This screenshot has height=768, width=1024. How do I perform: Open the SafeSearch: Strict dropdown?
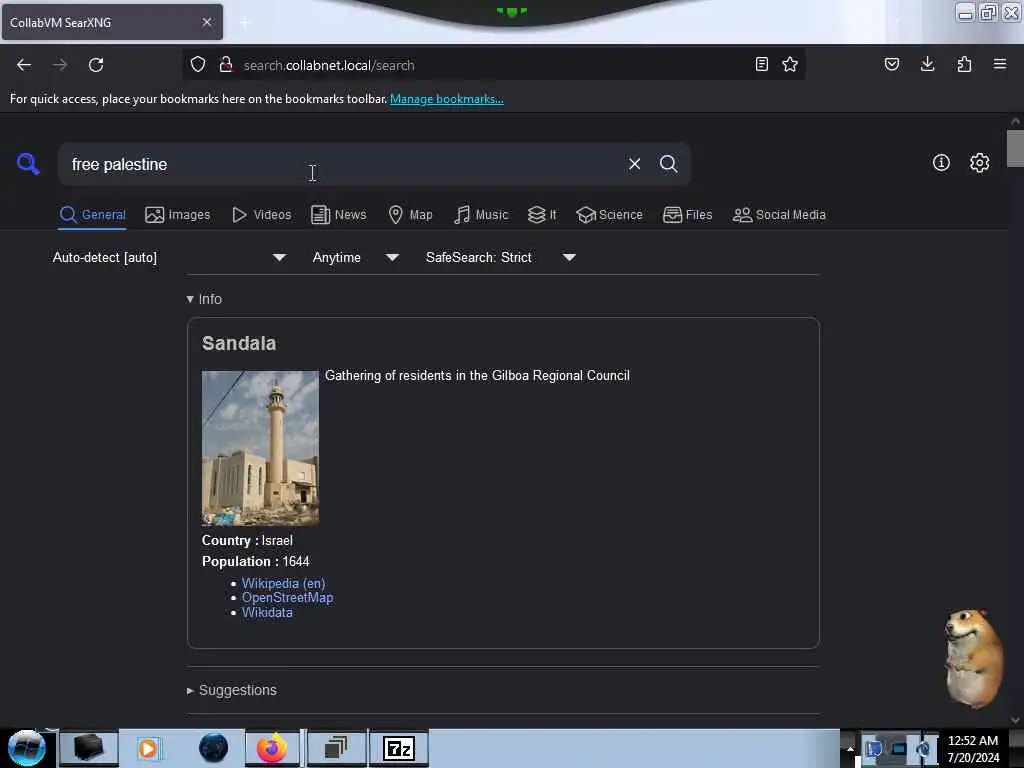(x=500, y=257)
